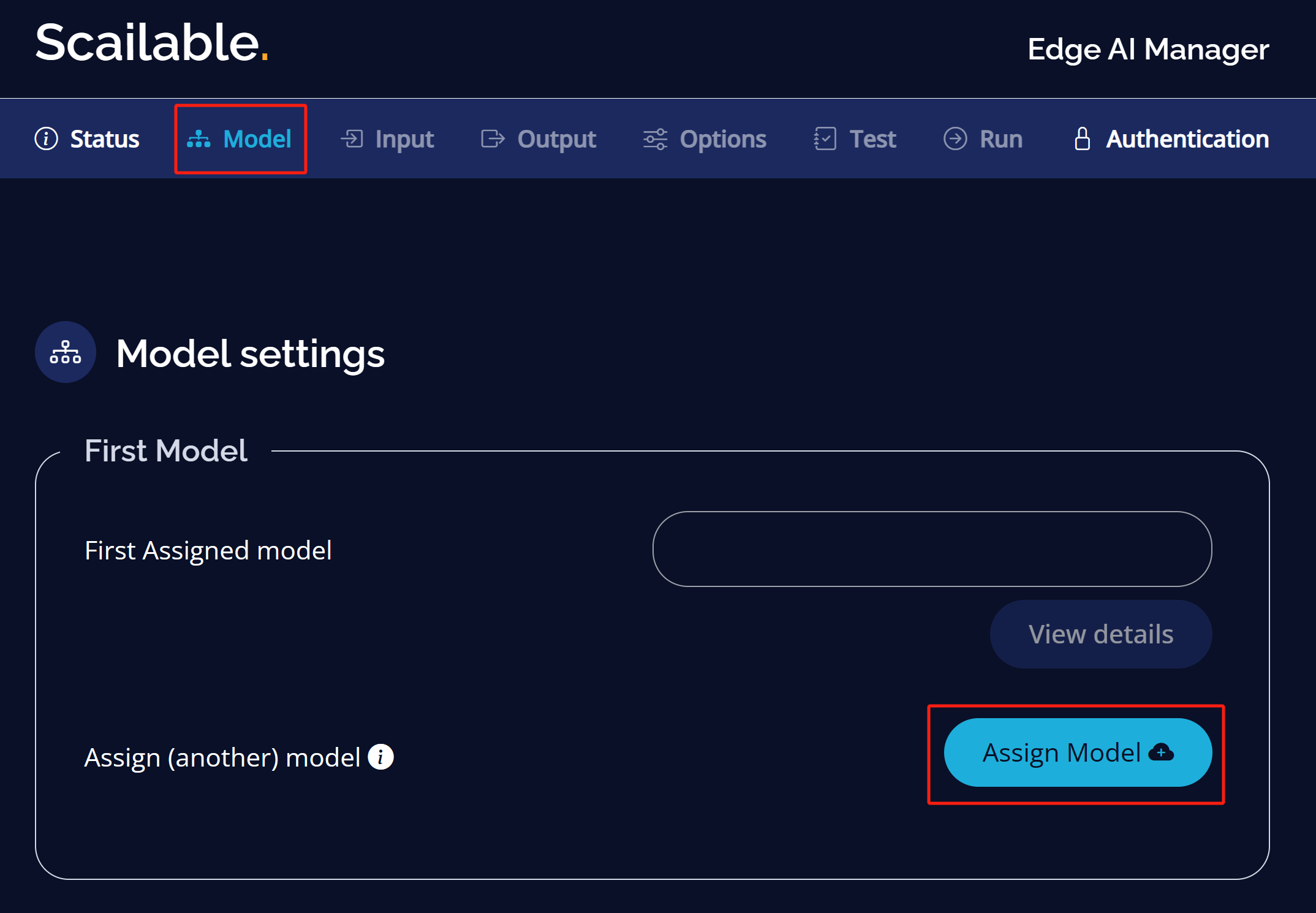Click the Model network hierarchy icon in navbar
This screenshot has width=1316, height=913.
199,139
